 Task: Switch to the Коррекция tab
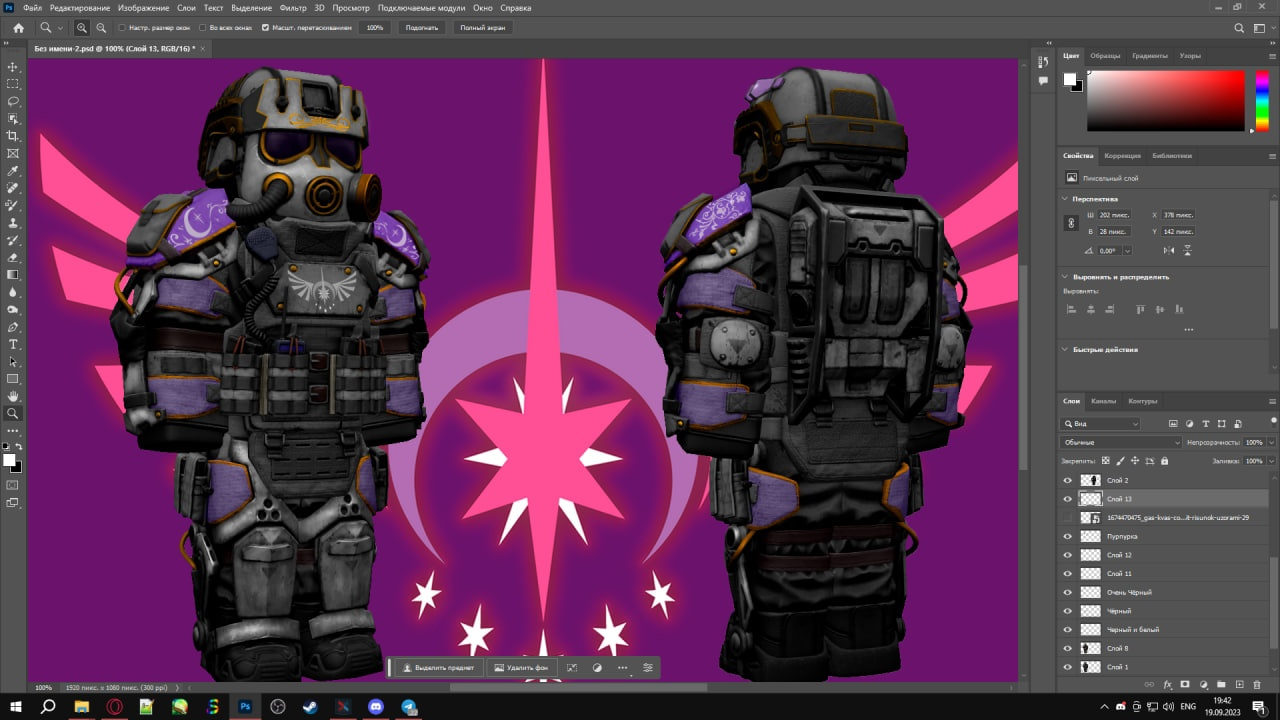click(1122, 156)
